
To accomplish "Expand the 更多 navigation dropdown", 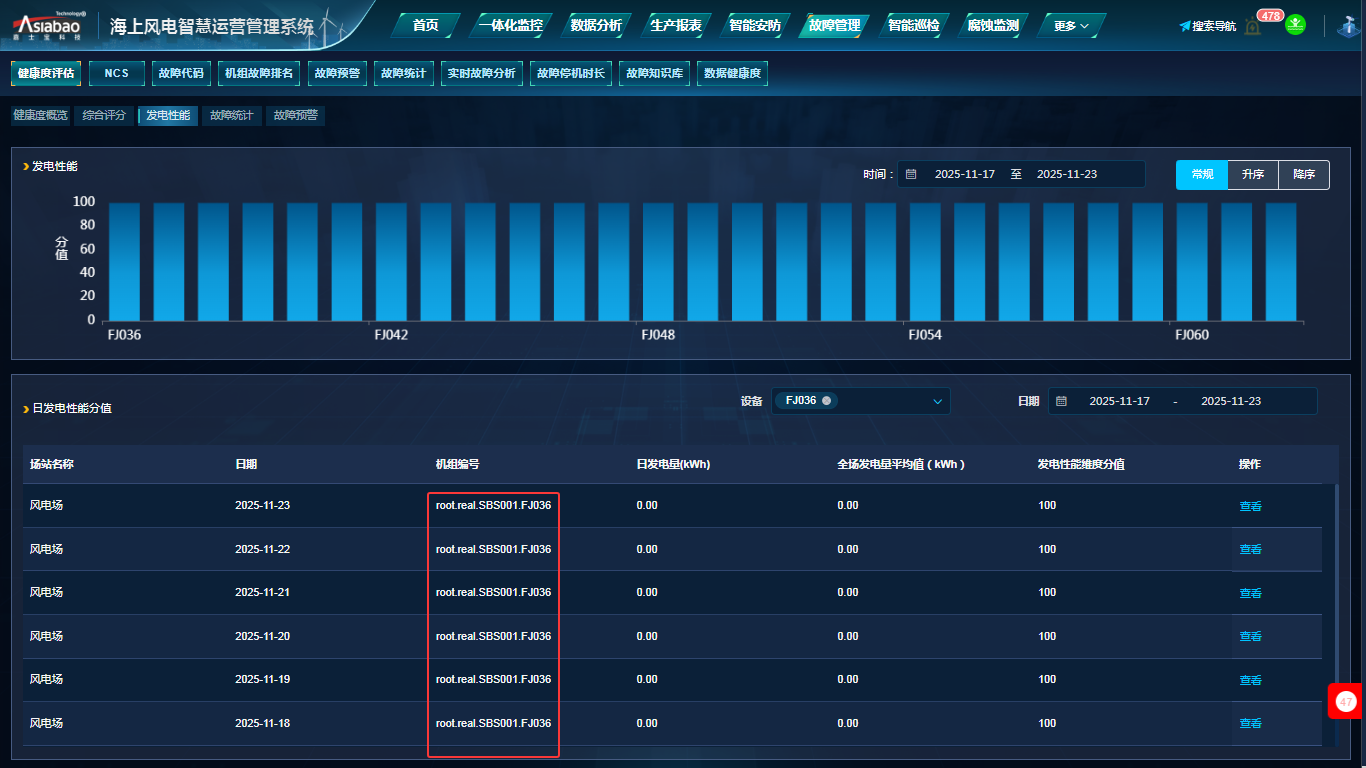I will [x=1071, y=26].
